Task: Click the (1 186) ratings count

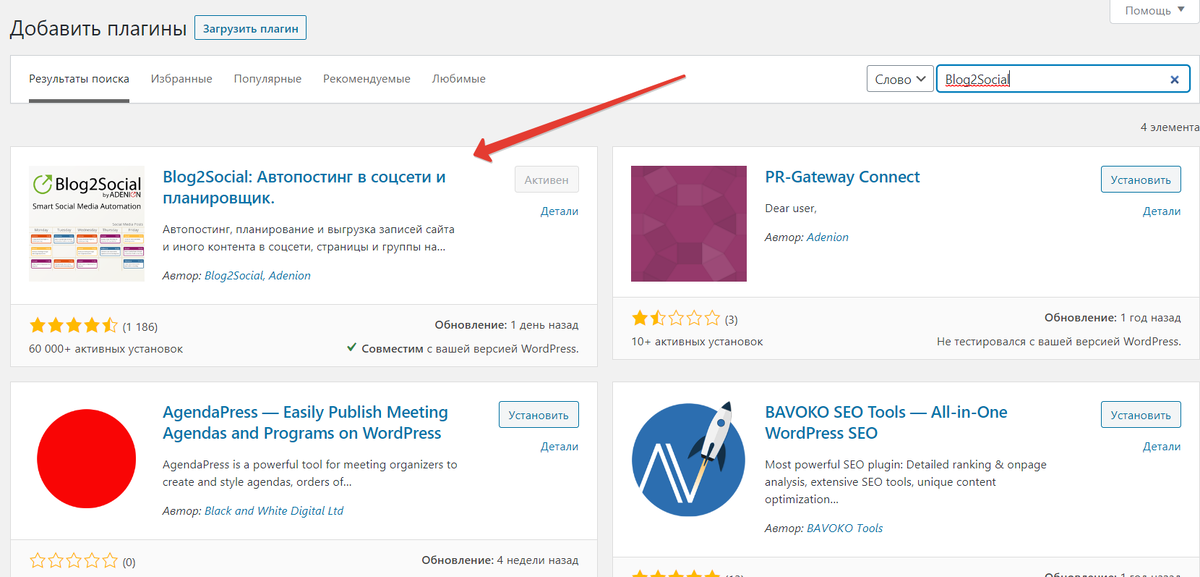Action: point(140,326)
